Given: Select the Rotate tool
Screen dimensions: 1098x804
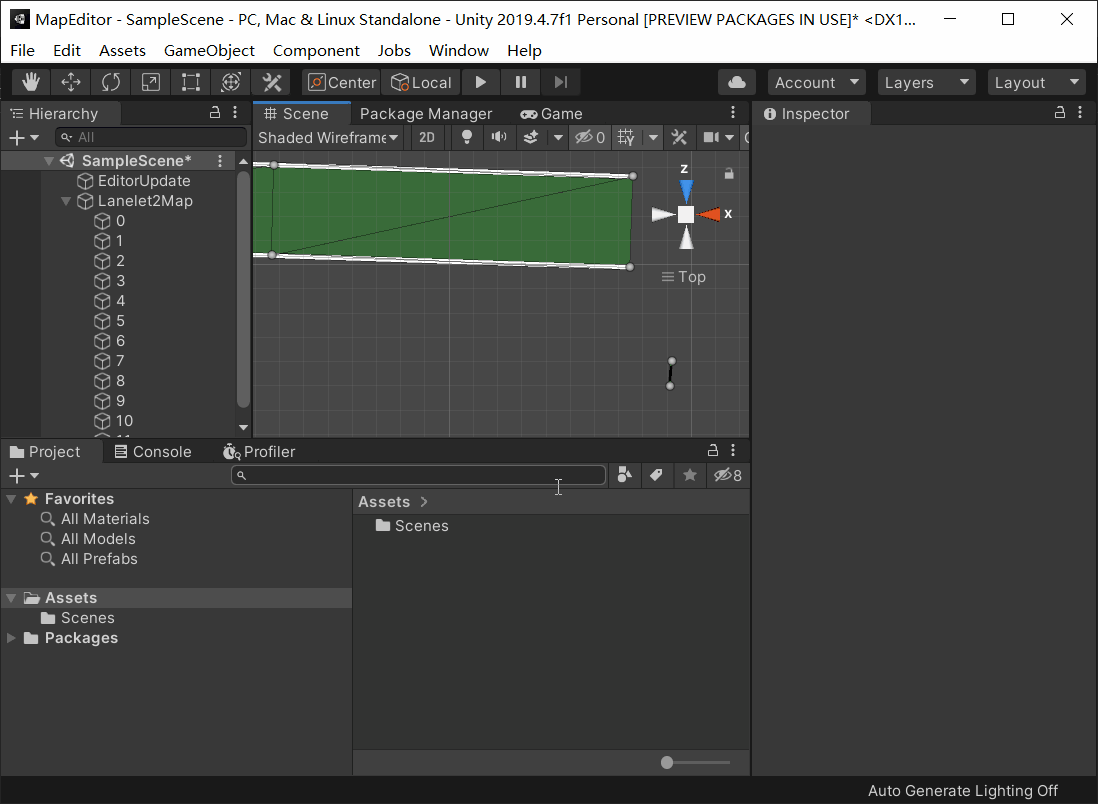Looking at the screenshot, I should (x=111, y=83).
